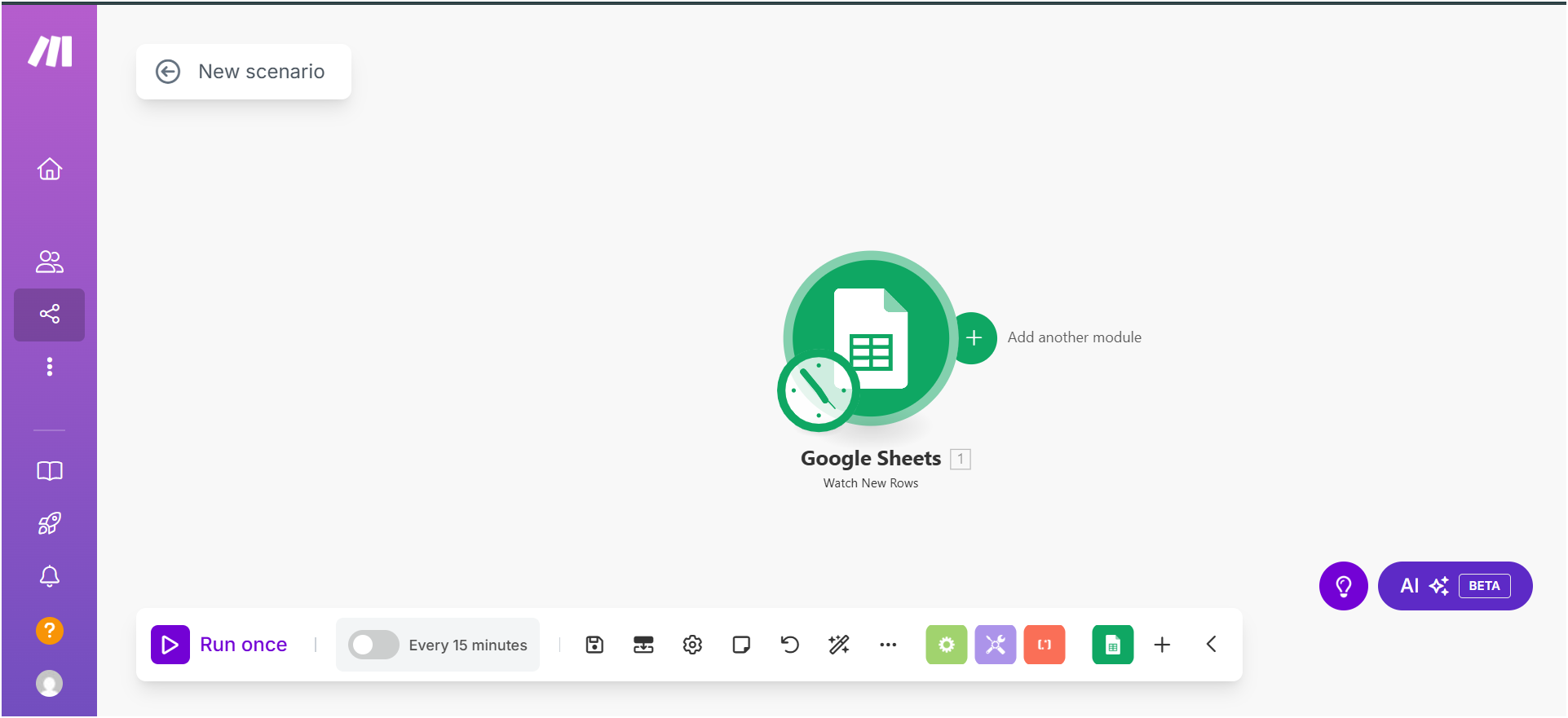Image resolution: width=1568 pixels, height=718 pixels.
Task: Open the orange Help question mark
Action: (50, 631)
